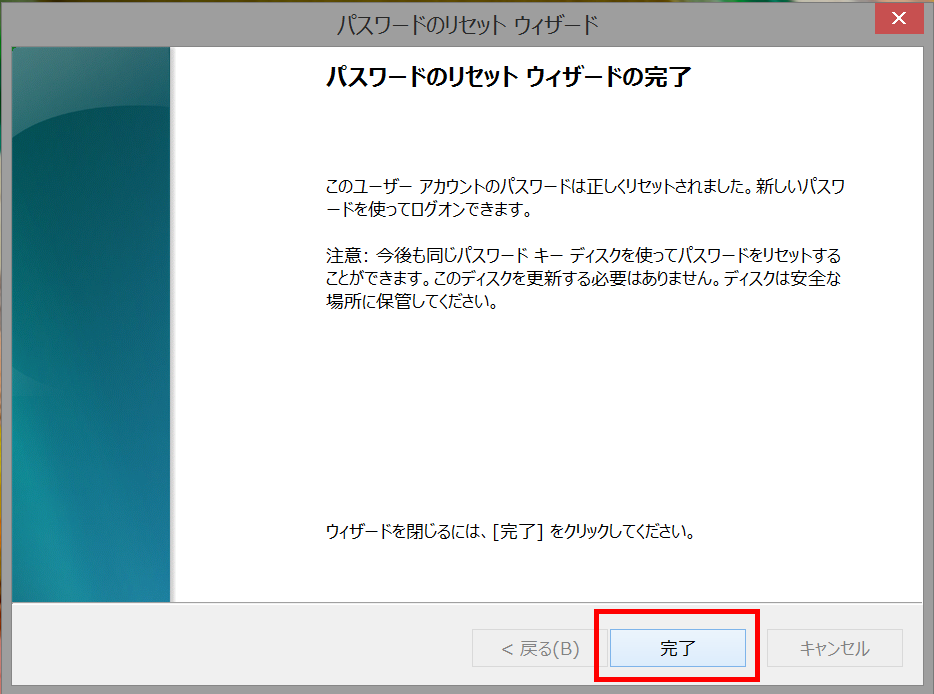
Task: Click the text ウィザードを閉じるには、[完了] をクリックしてください。
Action: [510, 531]
